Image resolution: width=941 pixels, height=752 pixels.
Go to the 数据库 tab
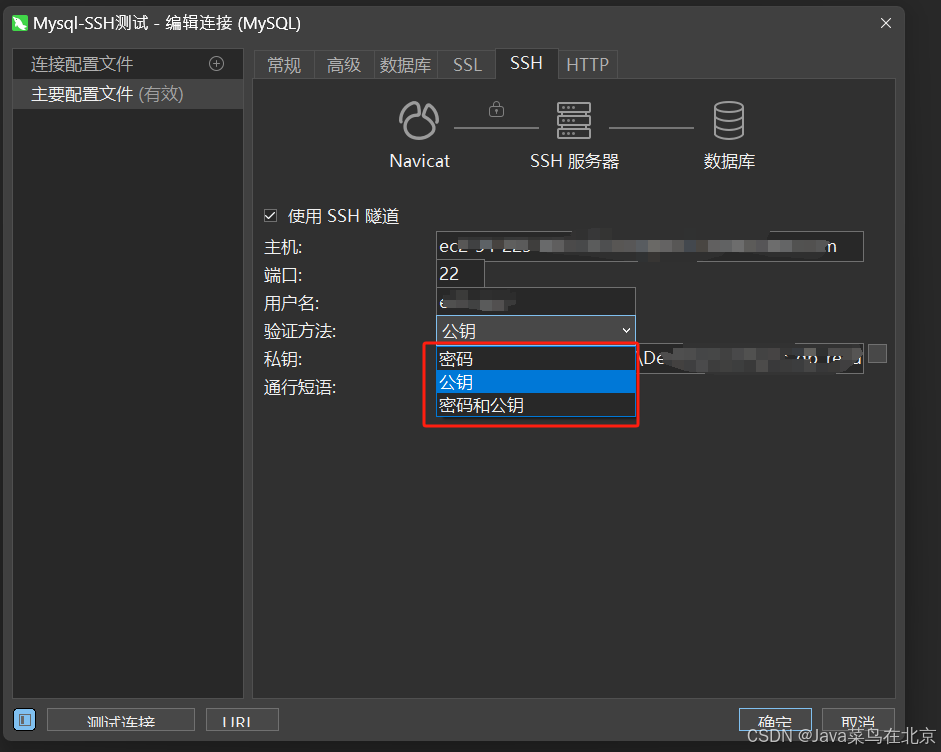406,65
